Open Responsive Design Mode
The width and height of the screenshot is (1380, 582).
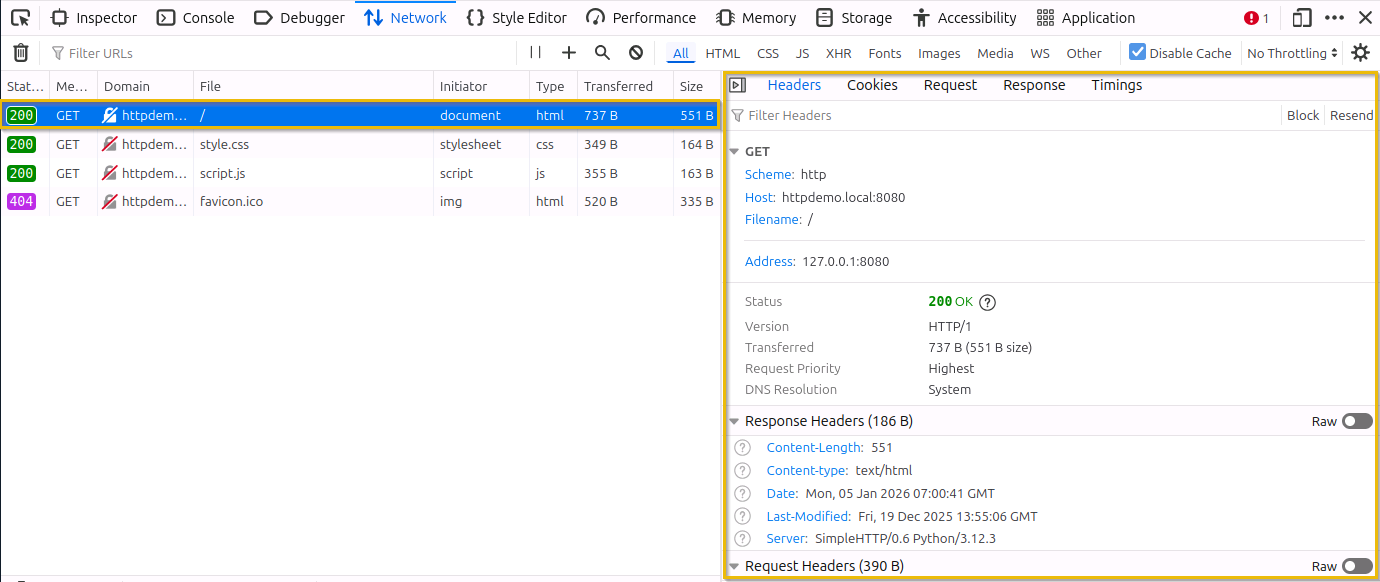click(x=1302, y=17)
